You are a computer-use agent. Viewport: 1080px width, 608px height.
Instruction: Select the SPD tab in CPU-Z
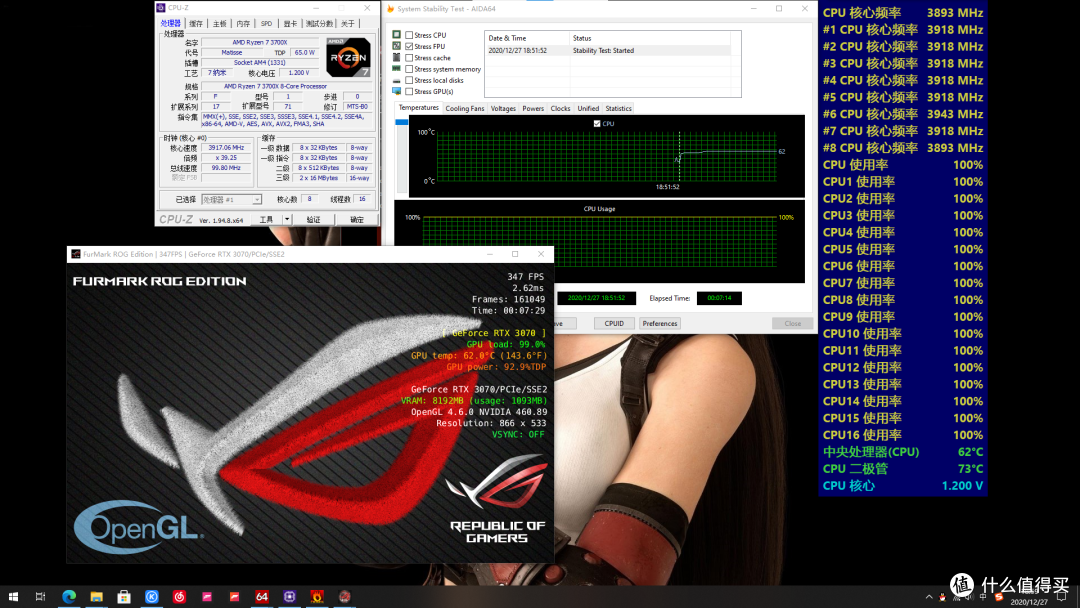coord(266,23)
